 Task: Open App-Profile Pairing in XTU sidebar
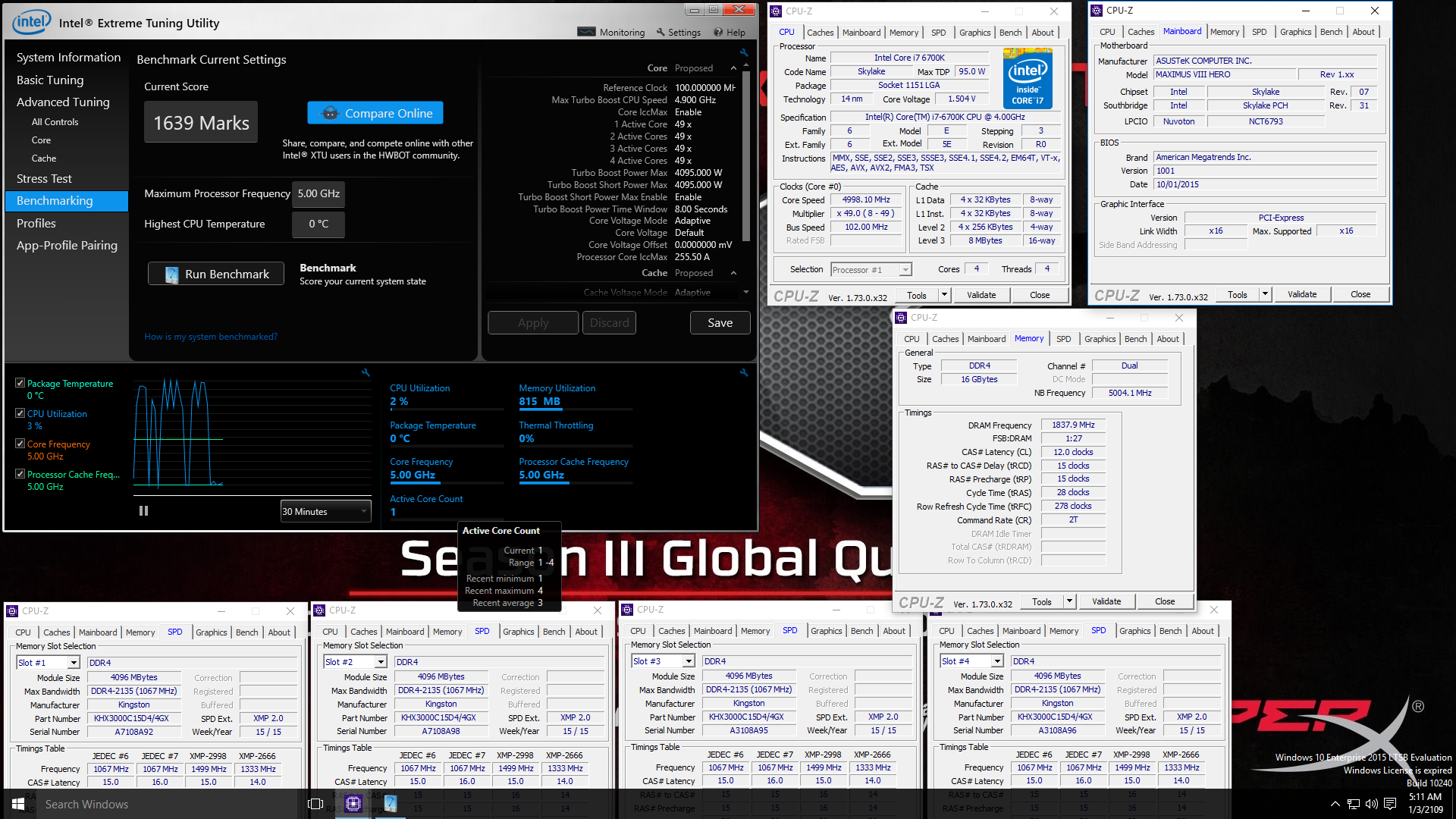point(67,246)
